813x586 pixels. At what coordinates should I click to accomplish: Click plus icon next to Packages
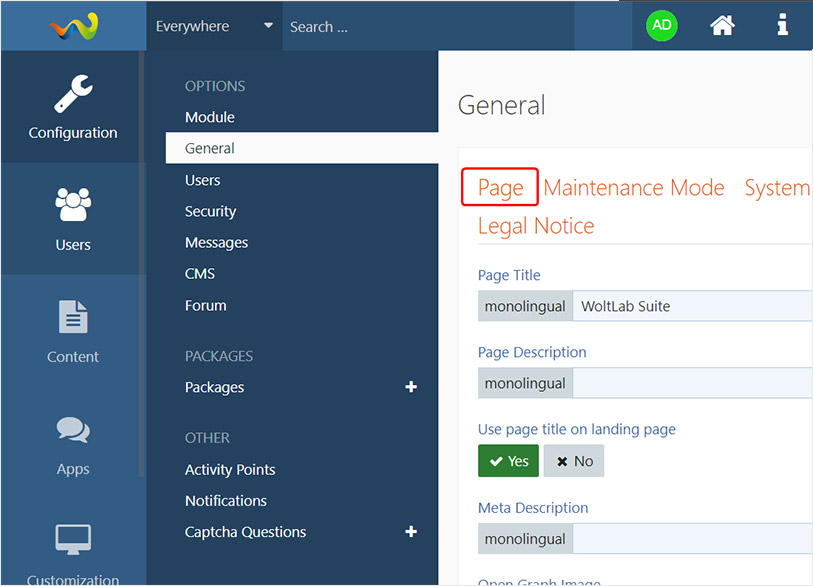pos(410,387)
